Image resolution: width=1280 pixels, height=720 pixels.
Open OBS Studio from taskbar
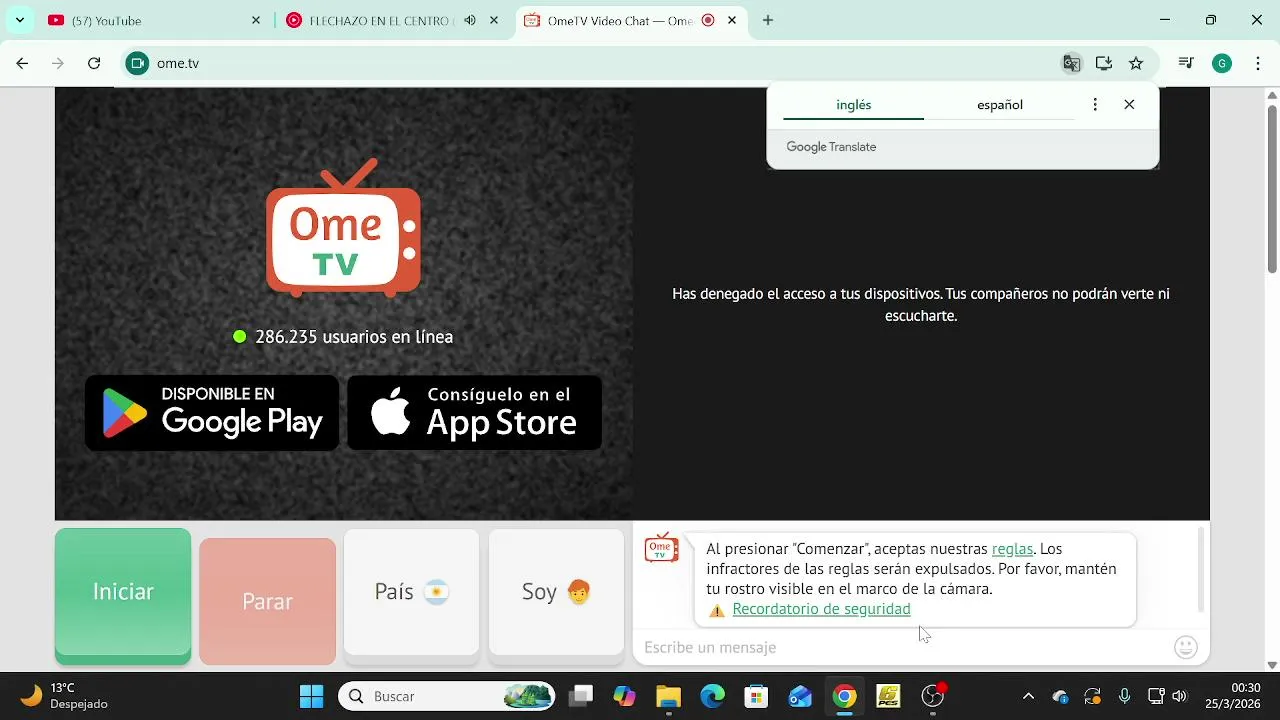(933, 696)
